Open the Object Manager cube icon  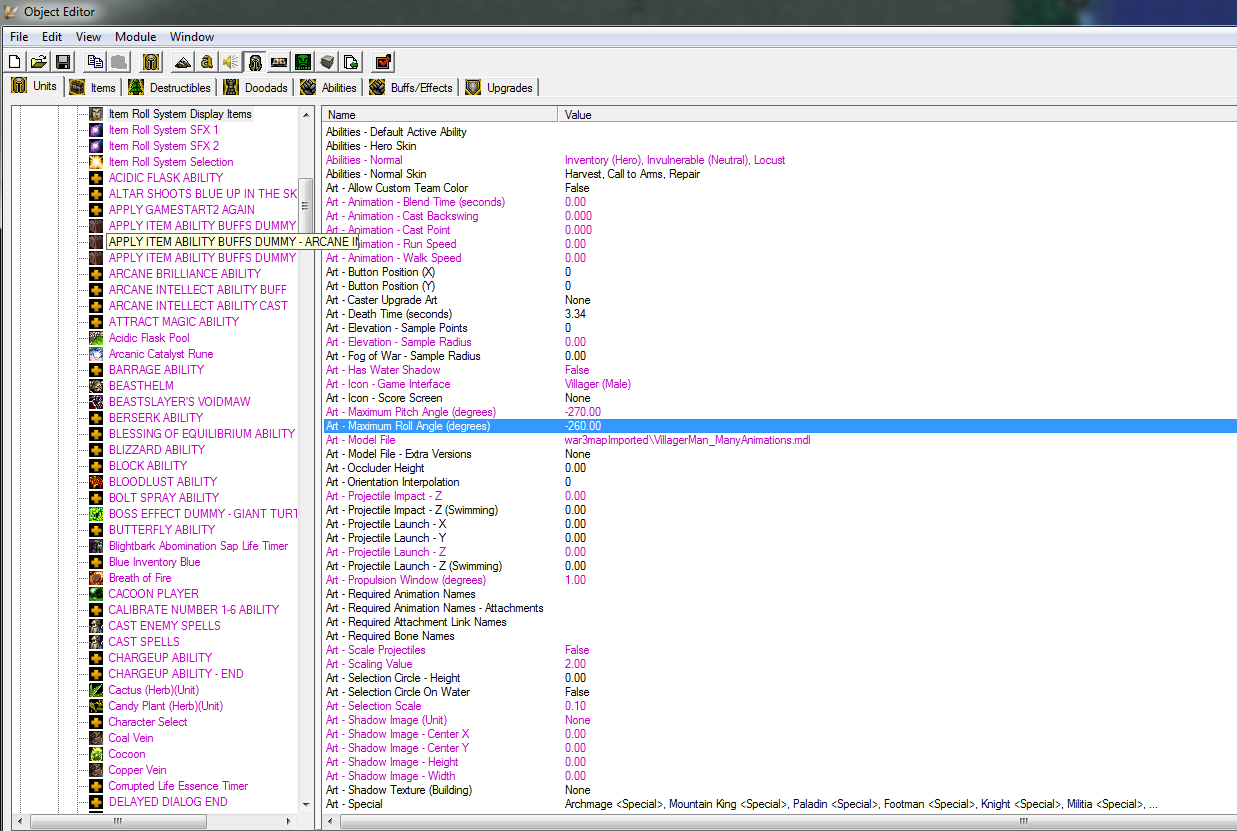(x=327, y=62)
